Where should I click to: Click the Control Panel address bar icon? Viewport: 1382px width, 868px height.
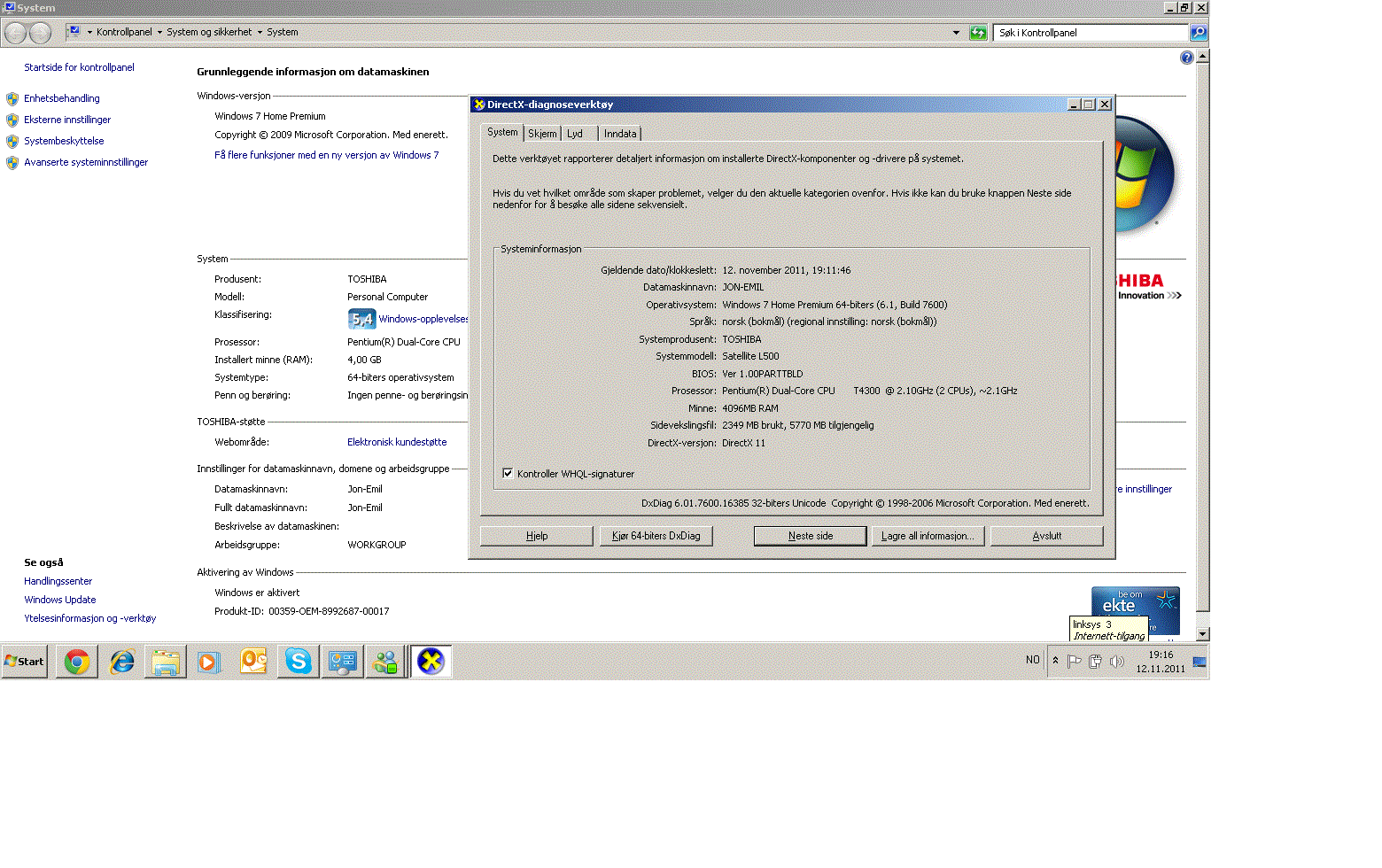[x=74, y=32]
